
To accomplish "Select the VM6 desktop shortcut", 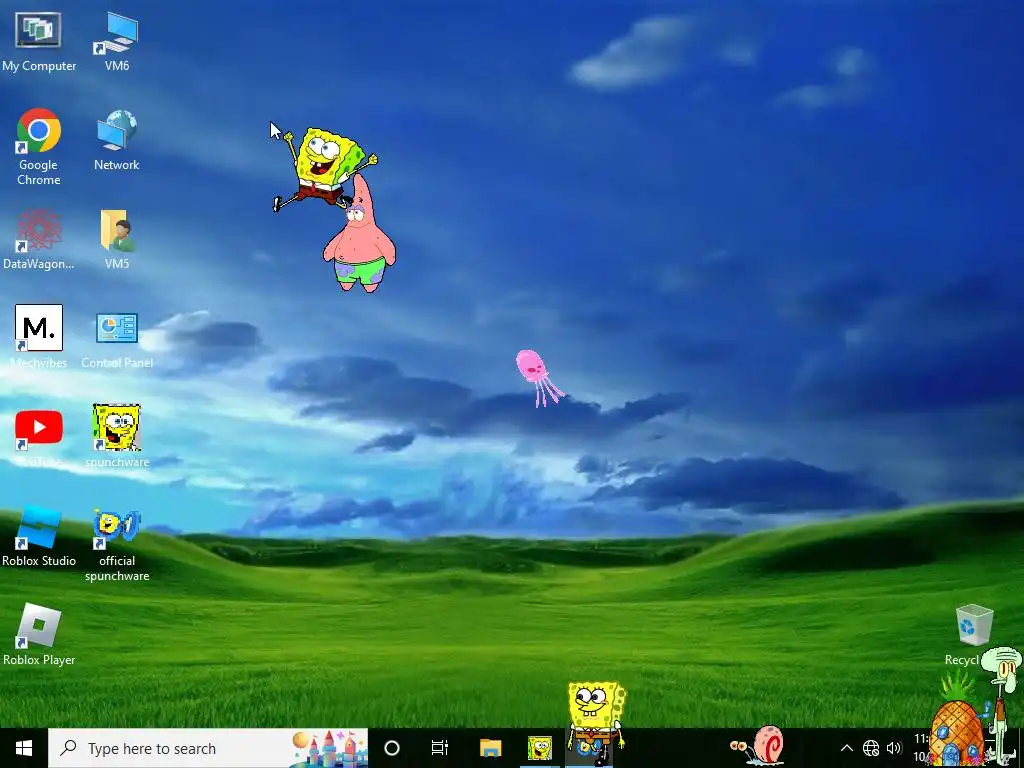I will (117, 41).
